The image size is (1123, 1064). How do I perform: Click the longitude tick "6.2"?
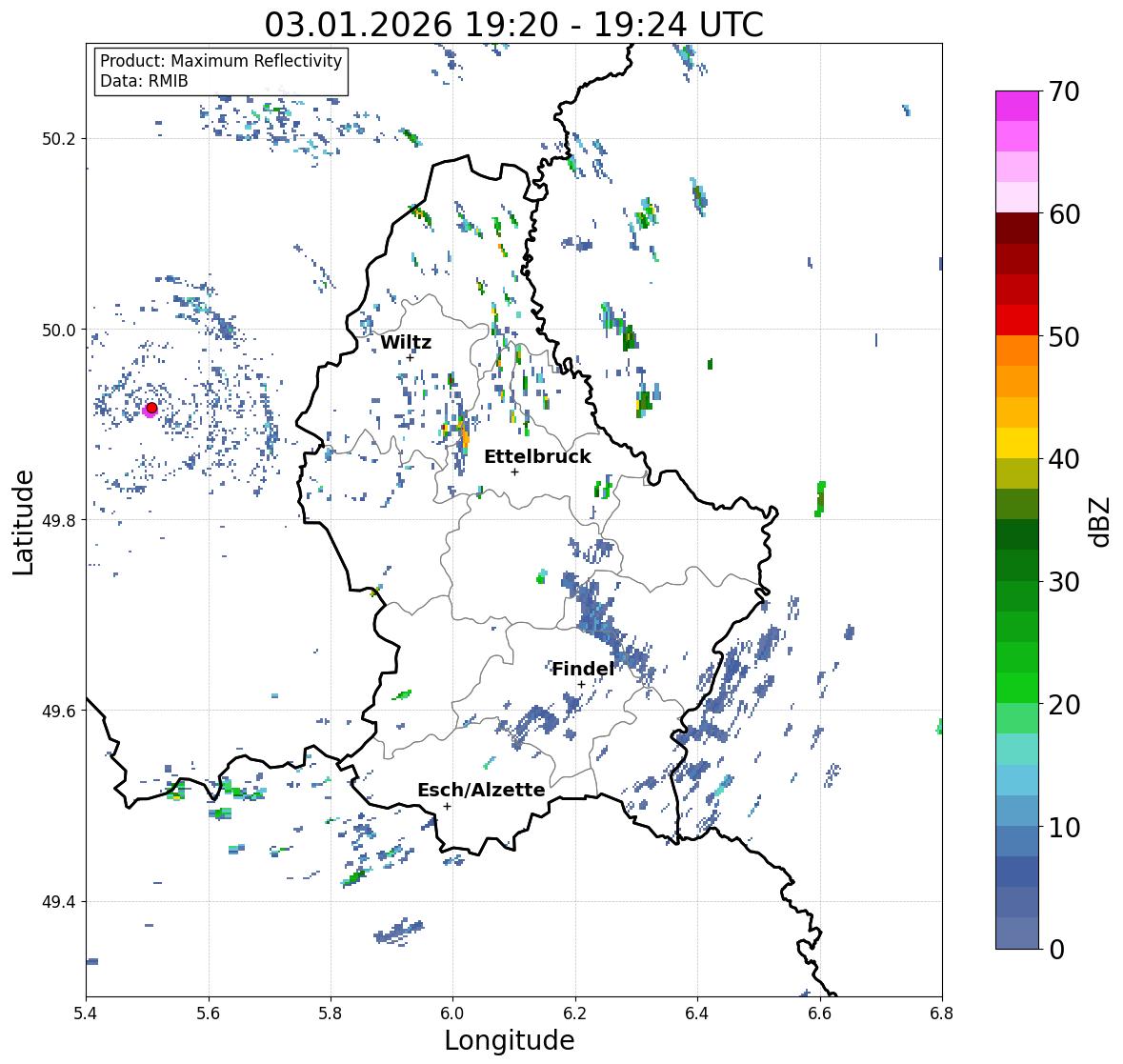click(x=575, y=1013)
